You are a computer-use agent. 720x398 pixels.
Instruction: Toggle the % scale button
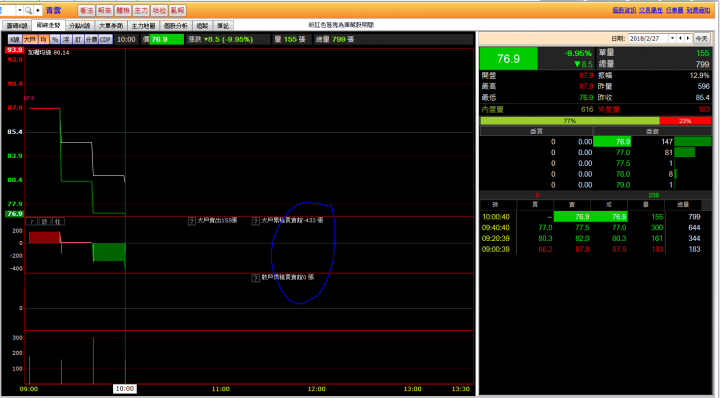click(55, 39)
